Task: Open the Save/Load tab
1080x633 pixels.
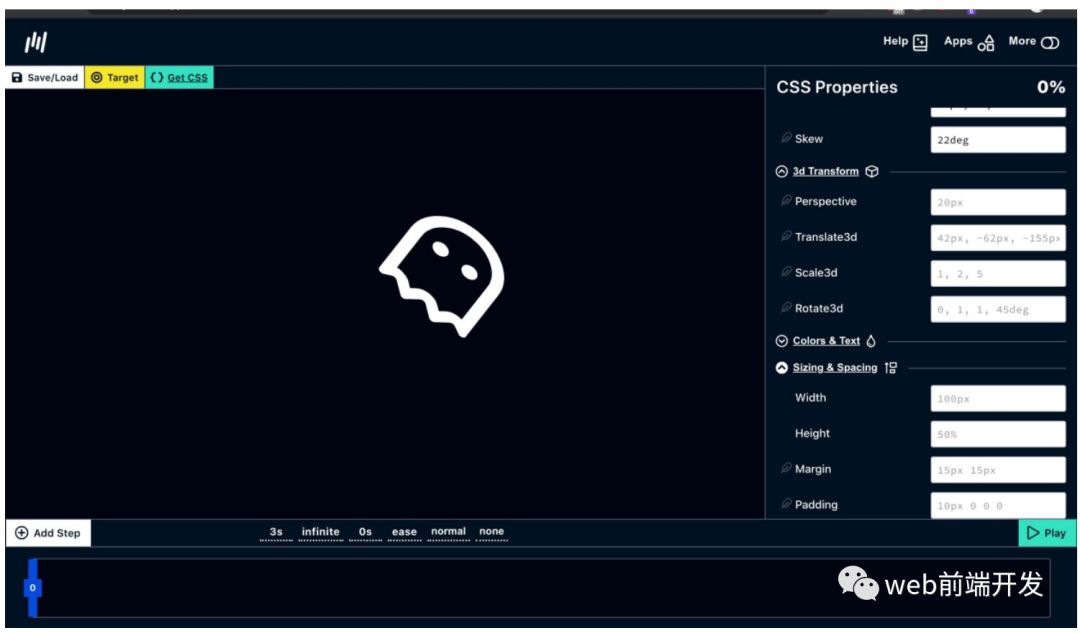Action: [x=45, y=78]
